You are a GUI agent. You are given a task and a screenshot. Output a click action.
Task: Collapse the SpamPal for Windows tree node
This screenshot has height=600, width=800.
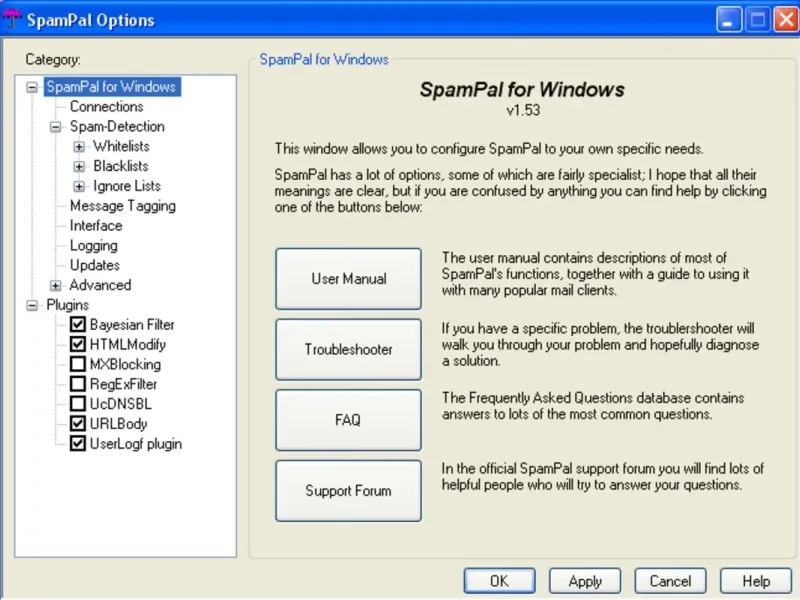[32, 87]
